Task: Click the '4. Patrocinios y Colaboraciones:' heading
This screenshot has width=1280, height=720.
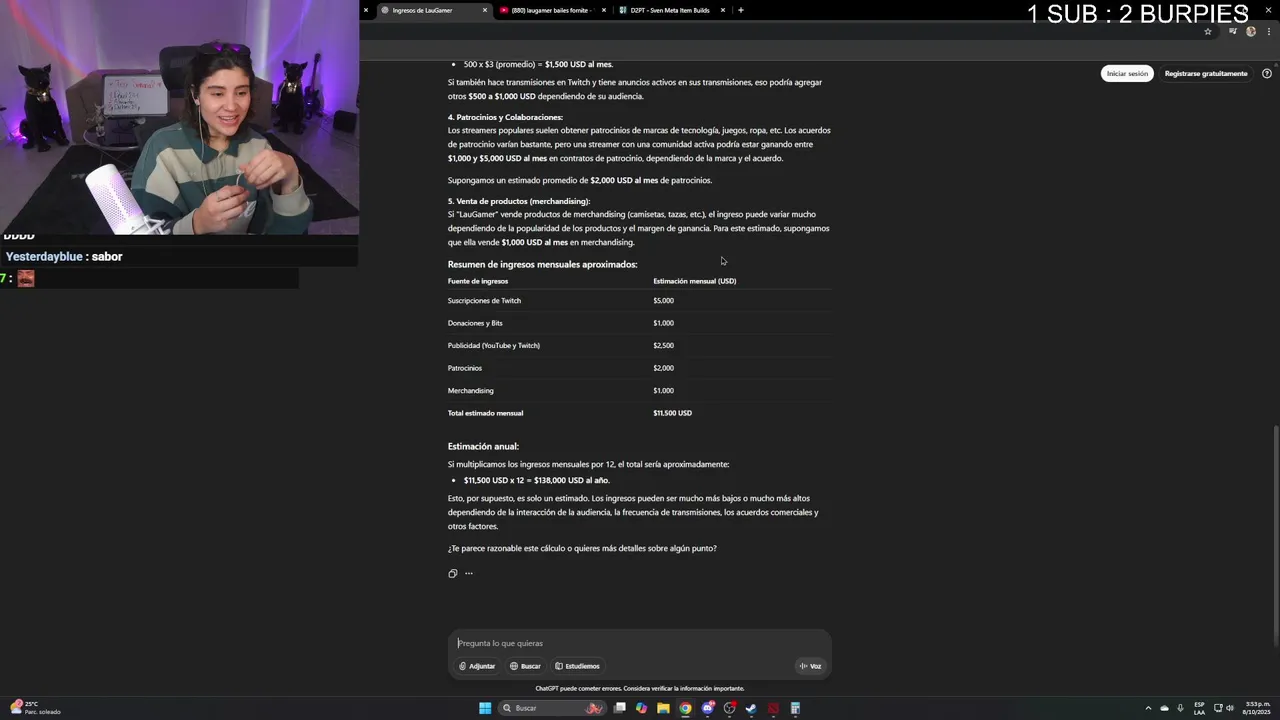Action: click(x=505, y=117)
